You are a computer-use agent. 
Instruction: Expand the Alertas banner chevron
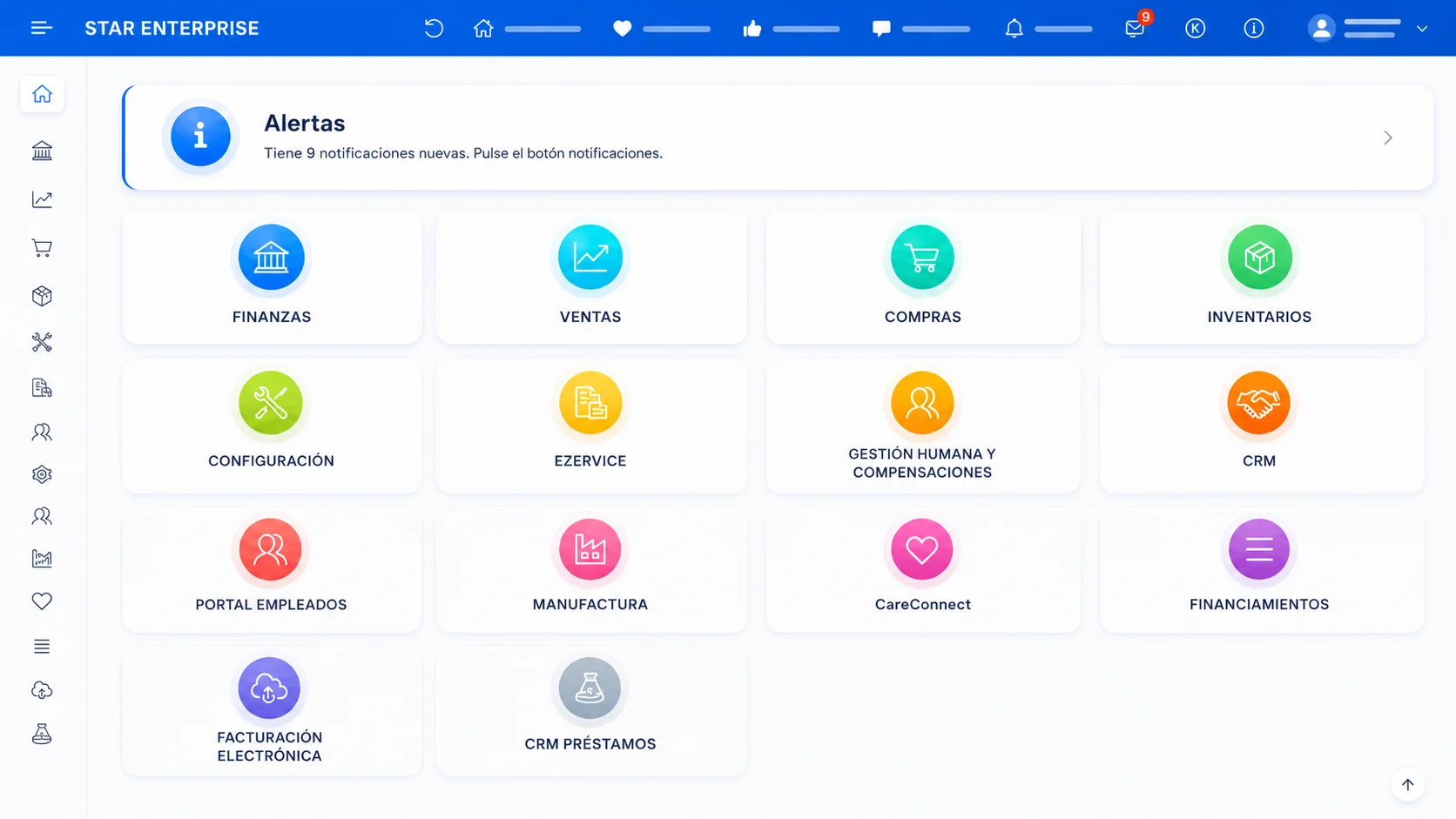click(1388, 138)
